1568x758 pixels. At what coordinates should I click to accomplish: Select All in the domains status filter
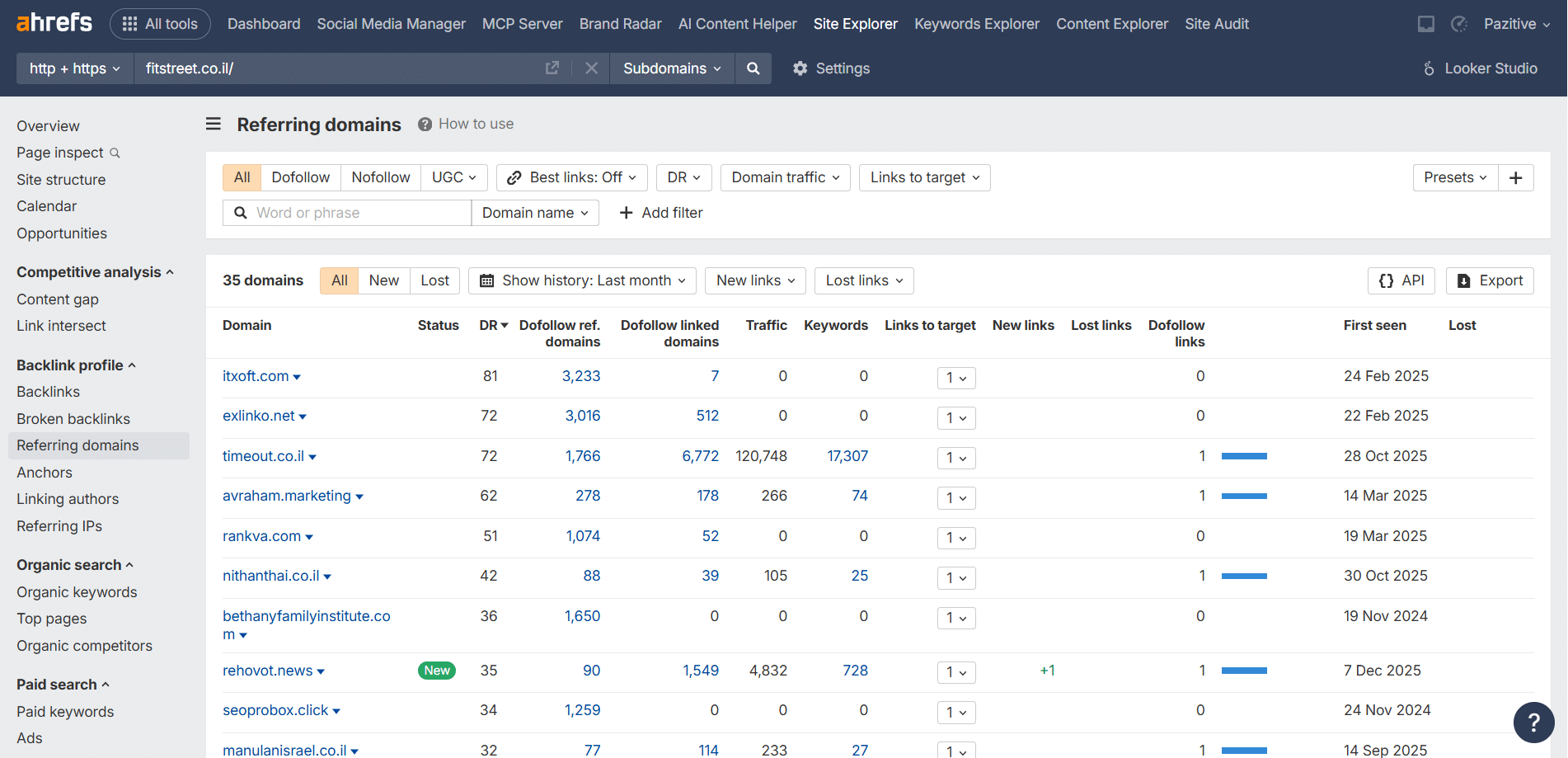click(340, 280)
